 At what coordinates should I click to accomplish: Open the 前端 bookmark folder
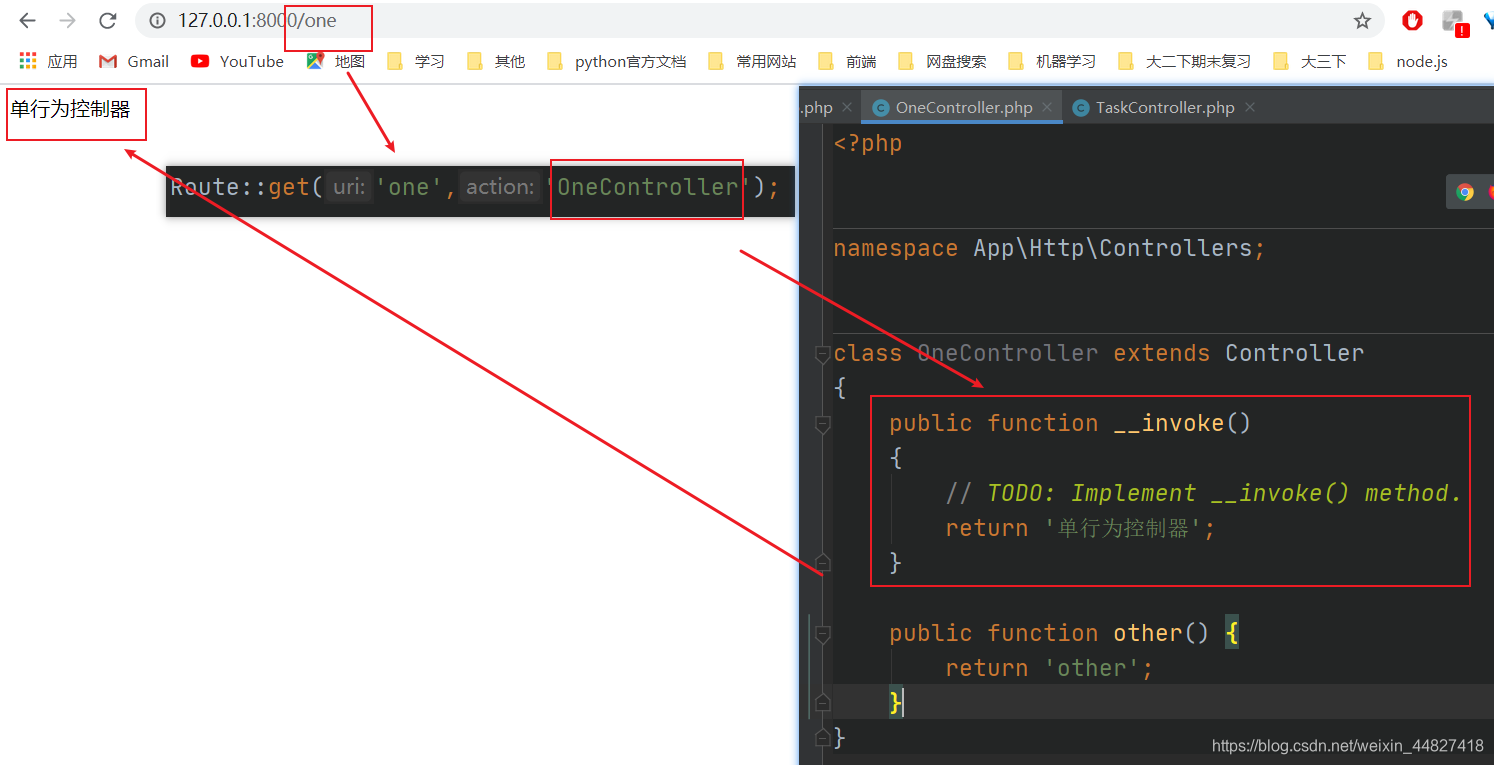click(x=847, y=61)
